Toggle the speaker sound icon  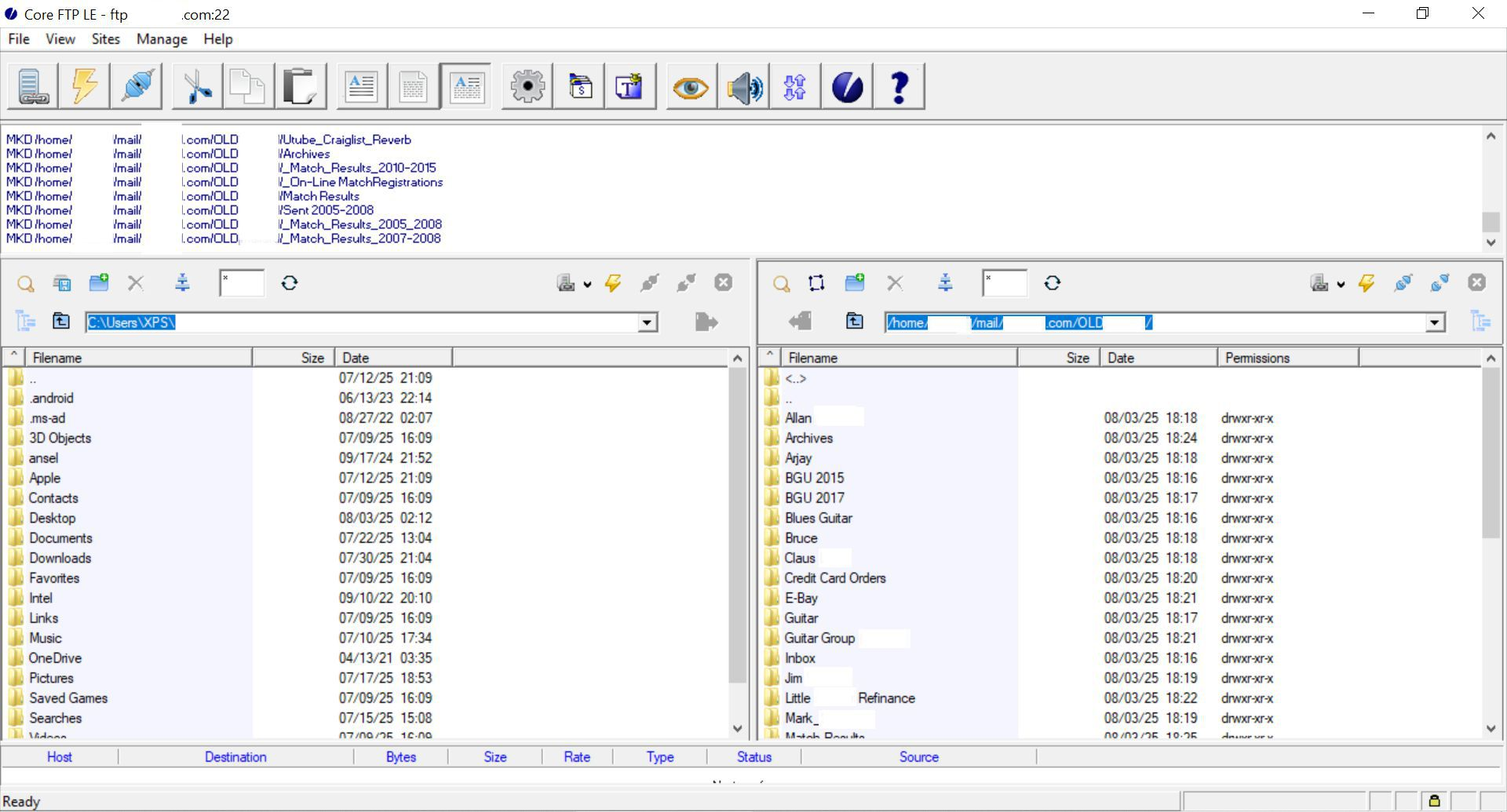coord(744,86)
